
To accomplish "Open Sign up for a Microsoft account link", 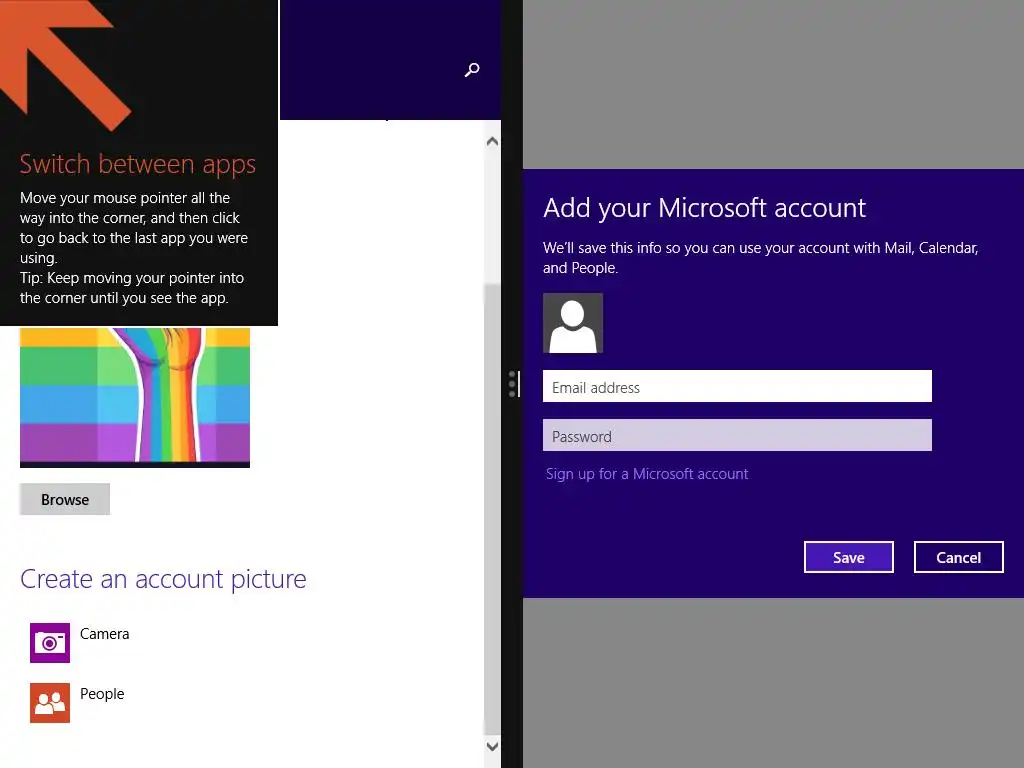I will [647, 474].
